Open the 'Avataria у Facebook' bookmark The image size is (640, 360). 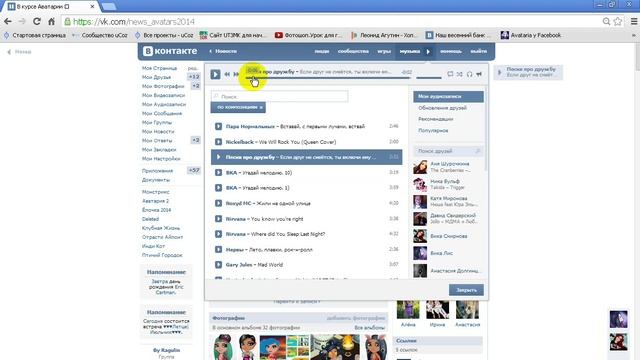coord(531,35)
